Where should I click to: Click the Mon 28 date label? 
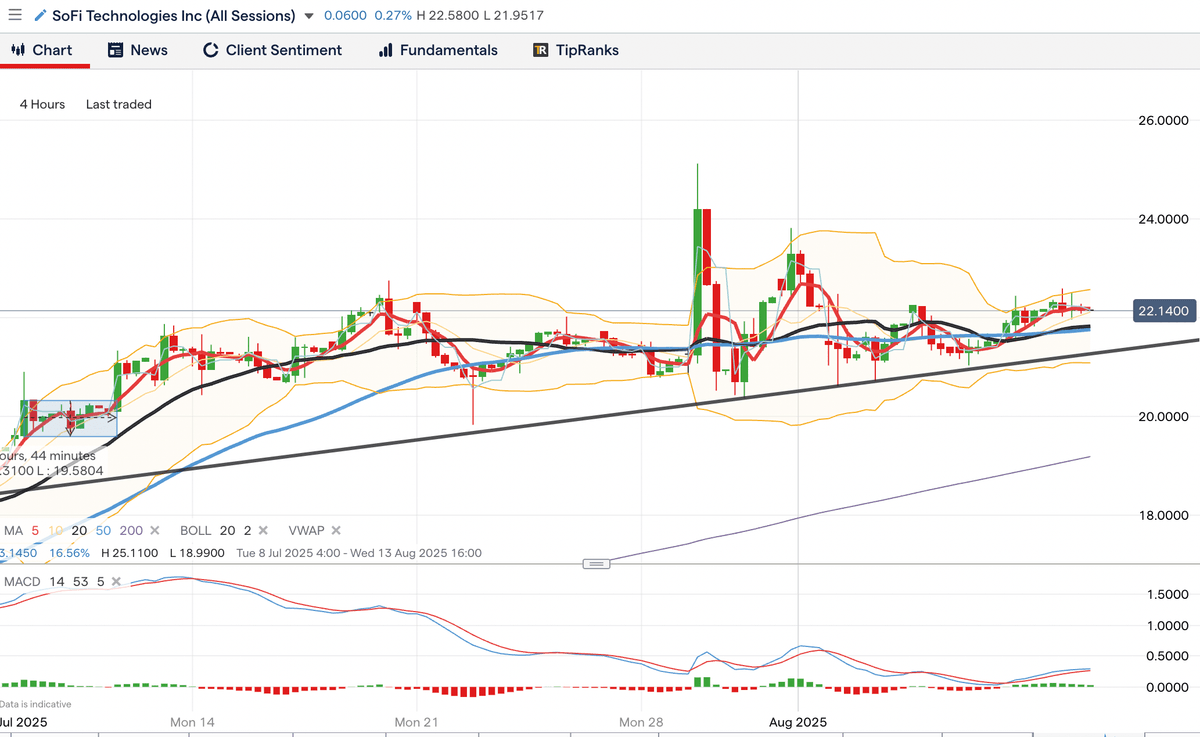tap(642, 721)
